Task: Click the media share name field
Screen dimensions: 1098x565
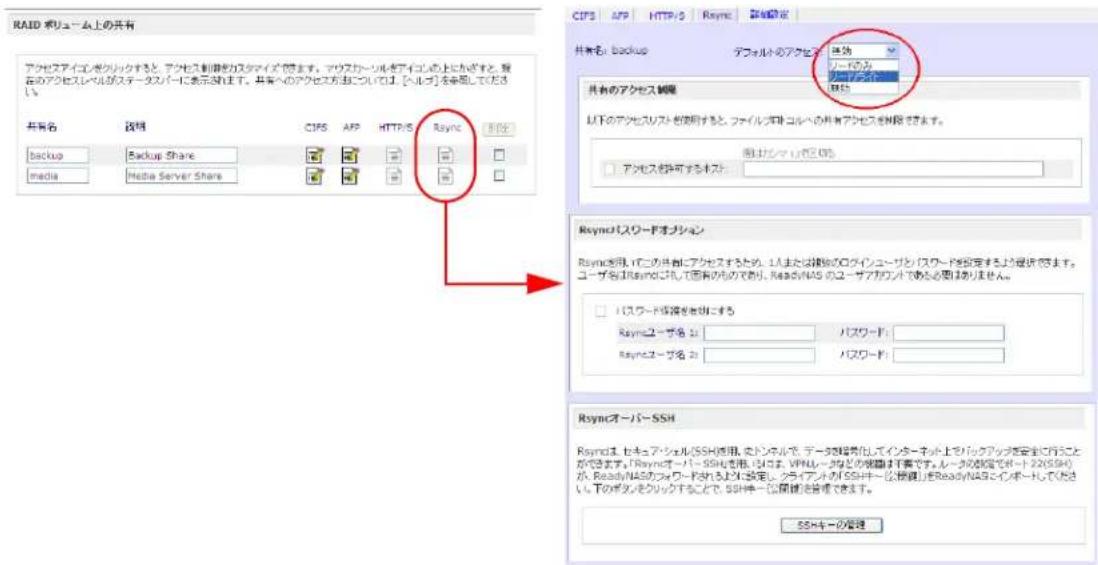Action: pyautogui.click(x=57, y=176)
